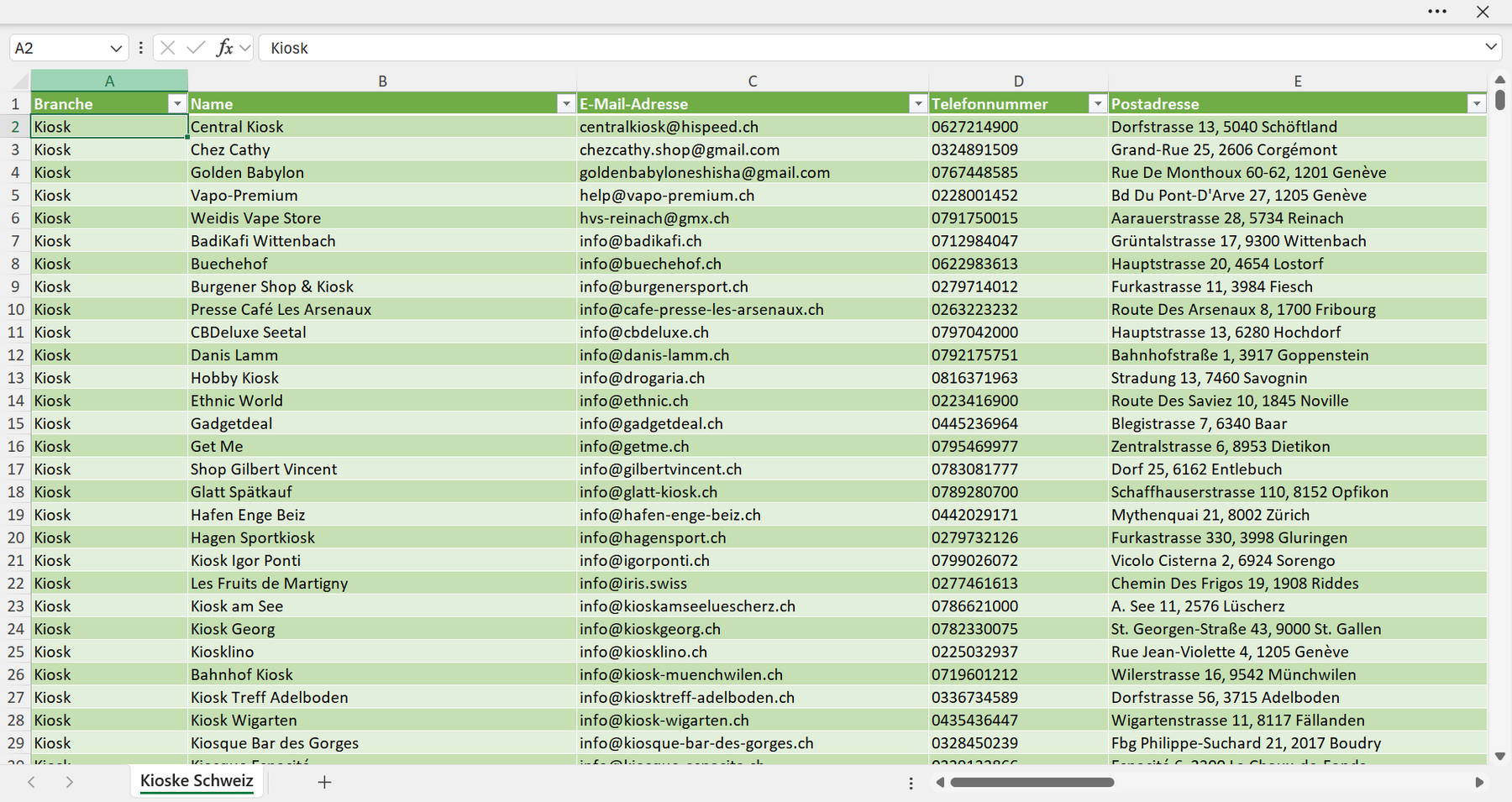Click vertical scrollbar down arrow
Viewport: 1512px width, 802px height.
[1500, 756]
